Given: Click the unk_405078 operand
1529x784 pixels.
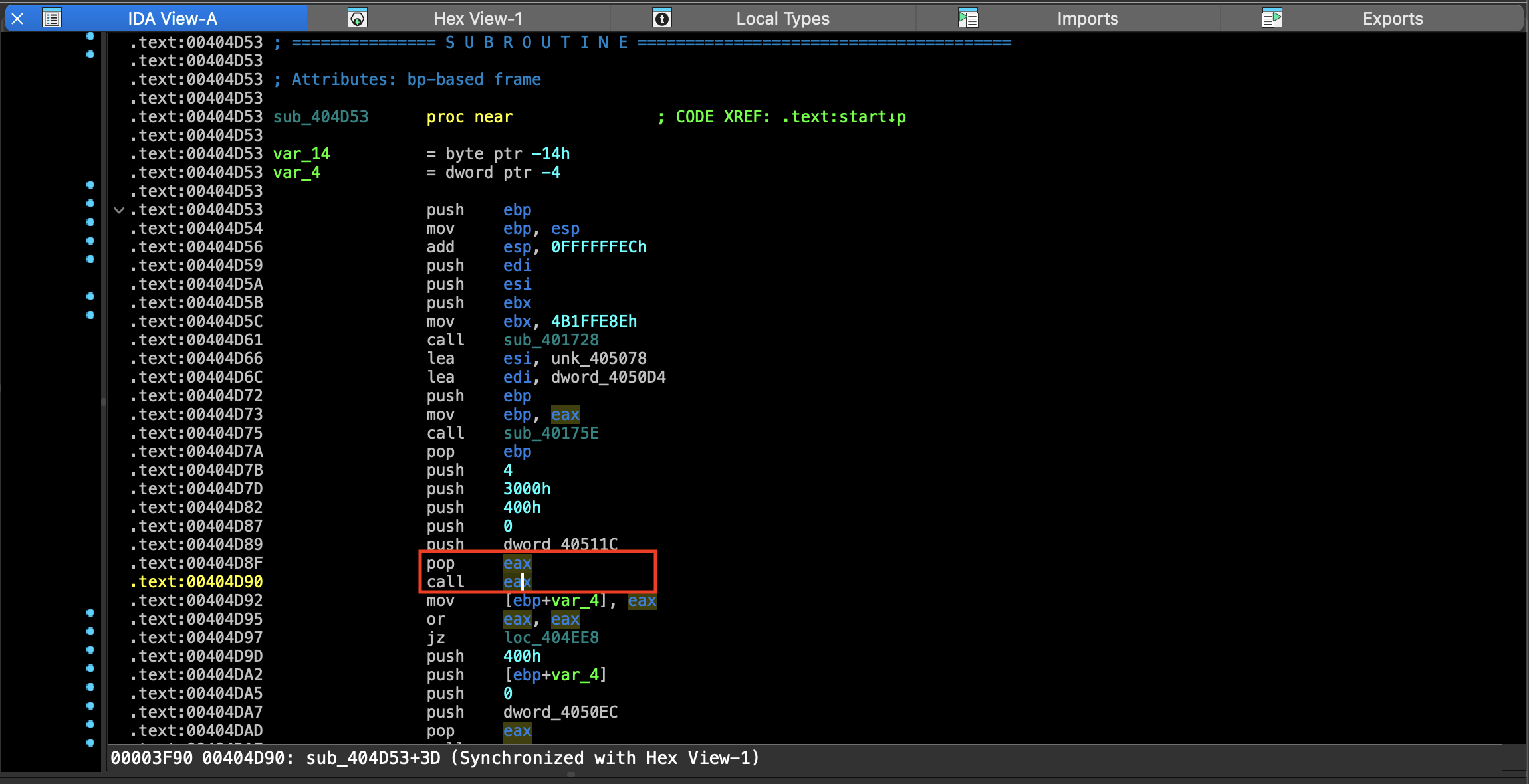Looking at the screenshot, I should click(599, 359).
